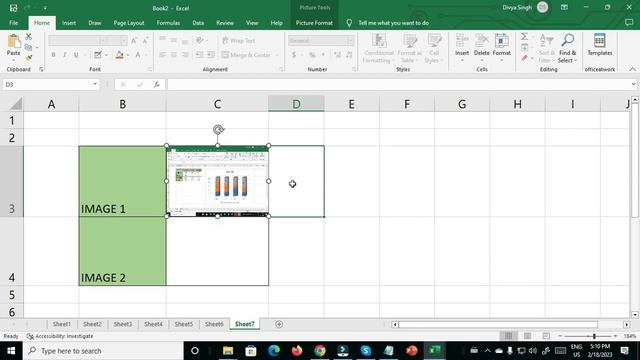Open the Name Box dropdown arrow
This screenshot has width=640, height=360.
click(x=95, y=84)
